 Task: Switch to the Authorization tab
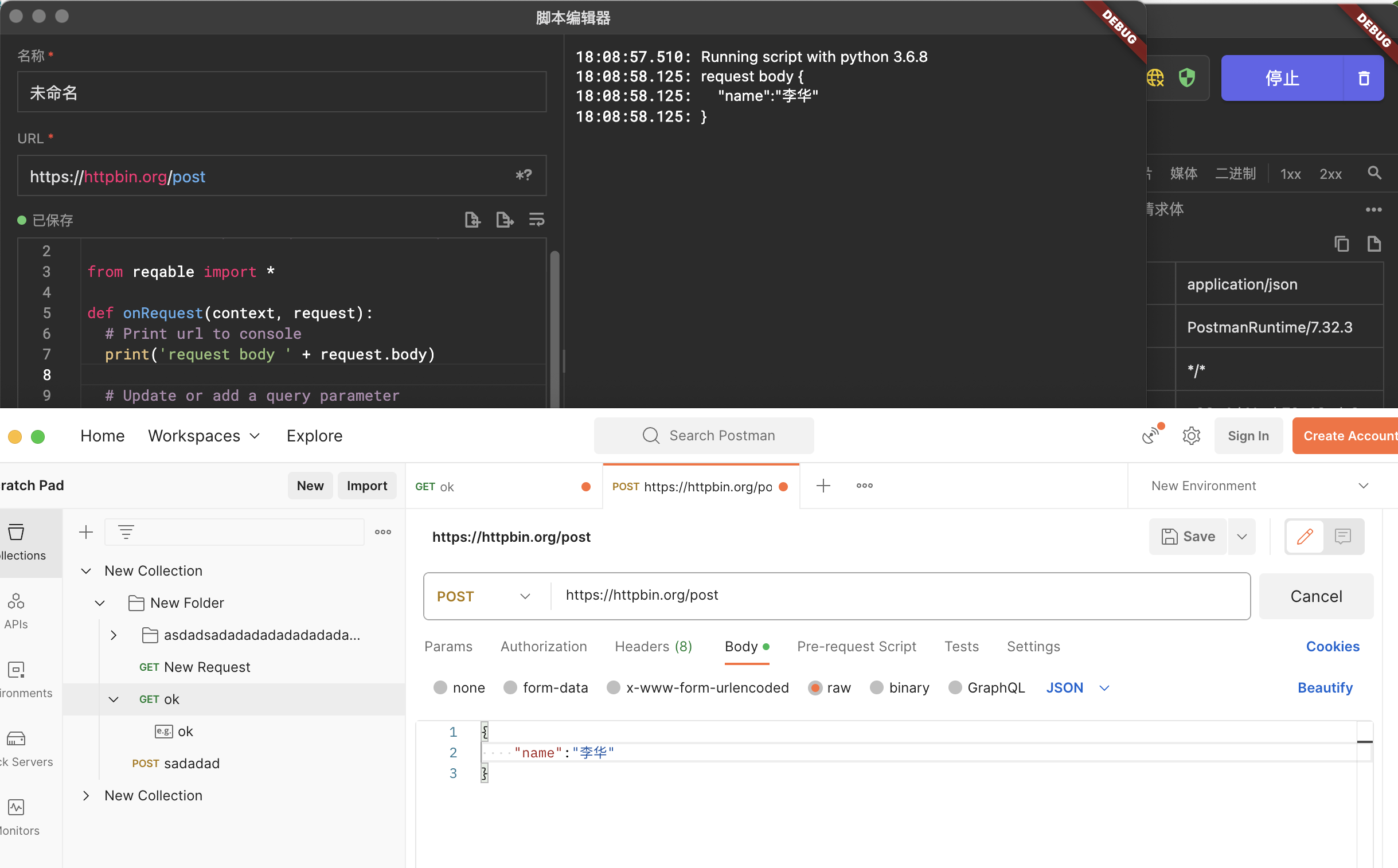(543, 646)
